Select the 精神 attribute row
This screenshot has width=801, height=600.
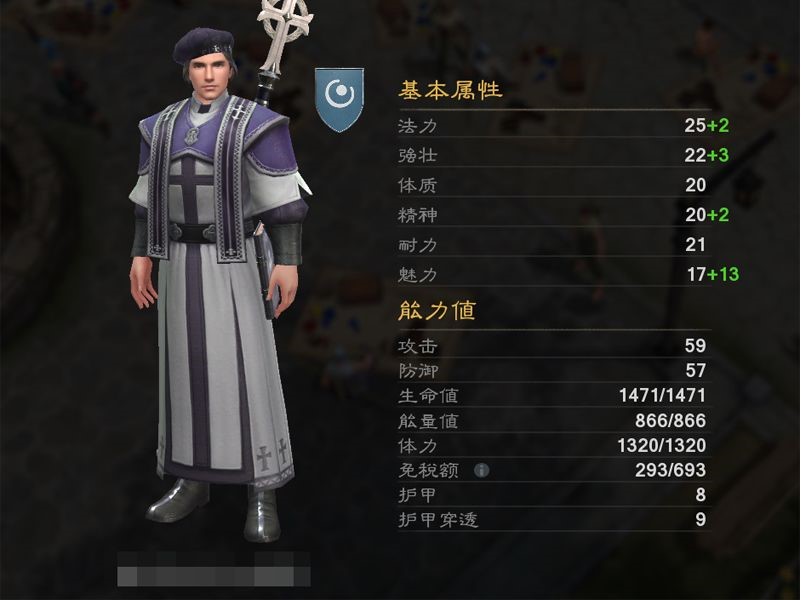point(555,214)
